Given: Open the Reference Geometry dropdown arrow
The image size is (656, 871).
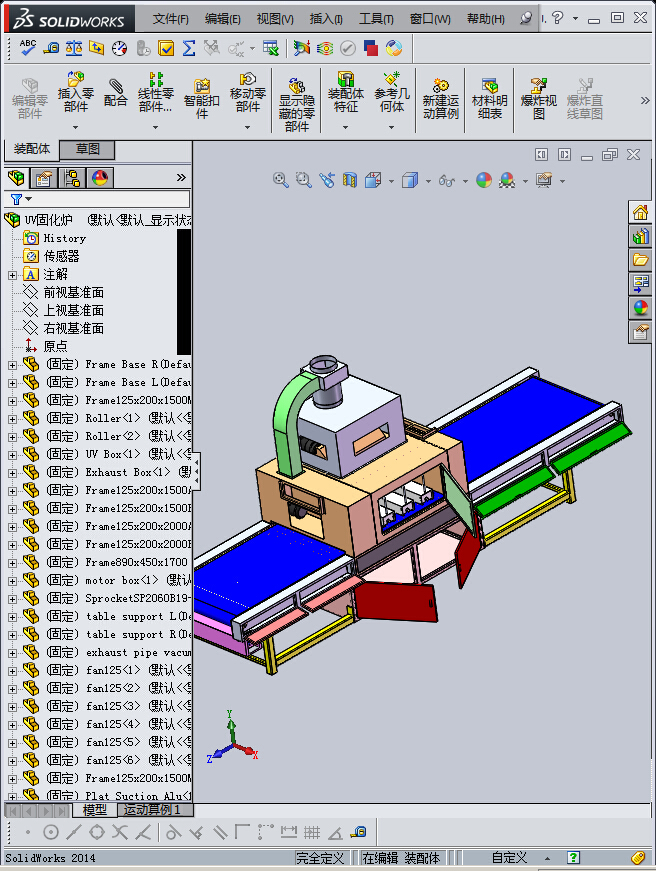Looking at the screenshot, I should (391, 127).
